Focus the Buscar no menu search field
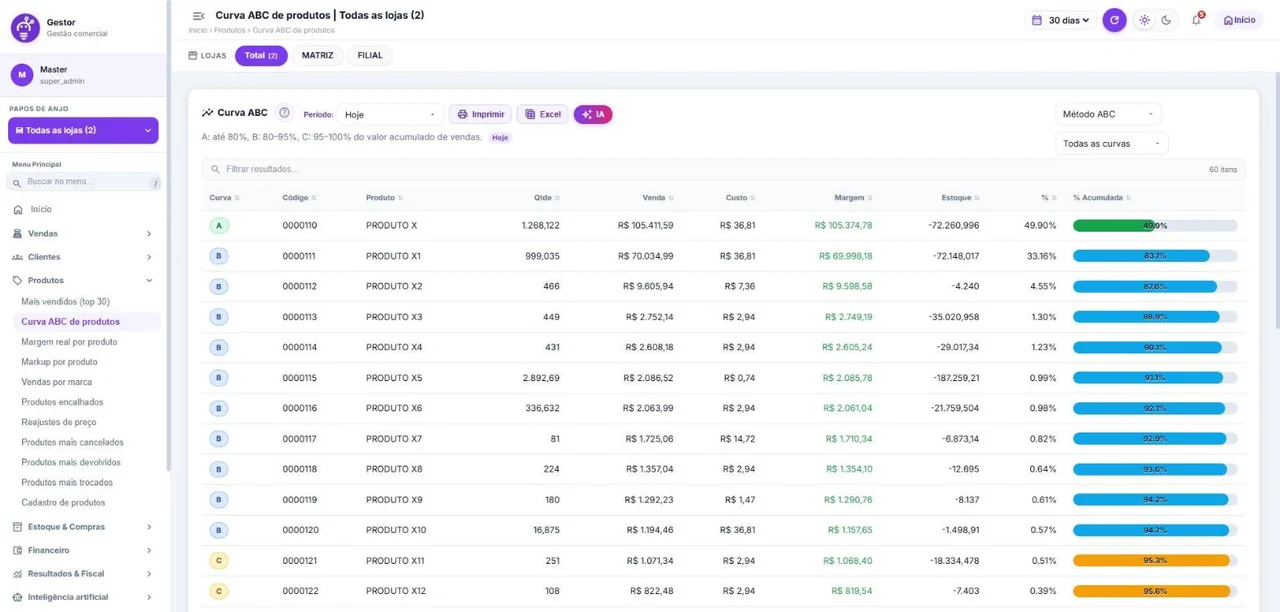 (85, 182)
